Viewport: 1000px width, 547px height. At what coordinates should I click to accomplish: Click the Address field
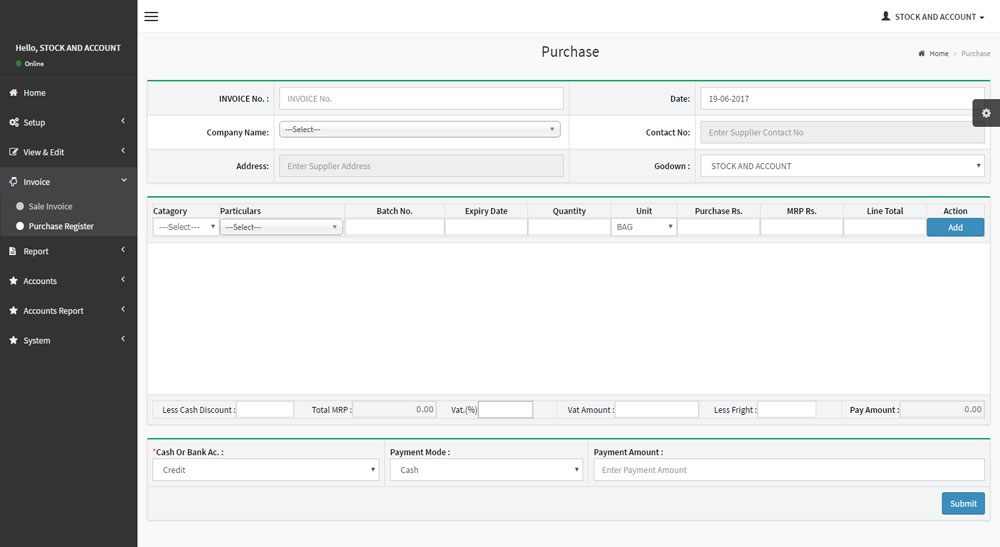click(x=421, y=166)
